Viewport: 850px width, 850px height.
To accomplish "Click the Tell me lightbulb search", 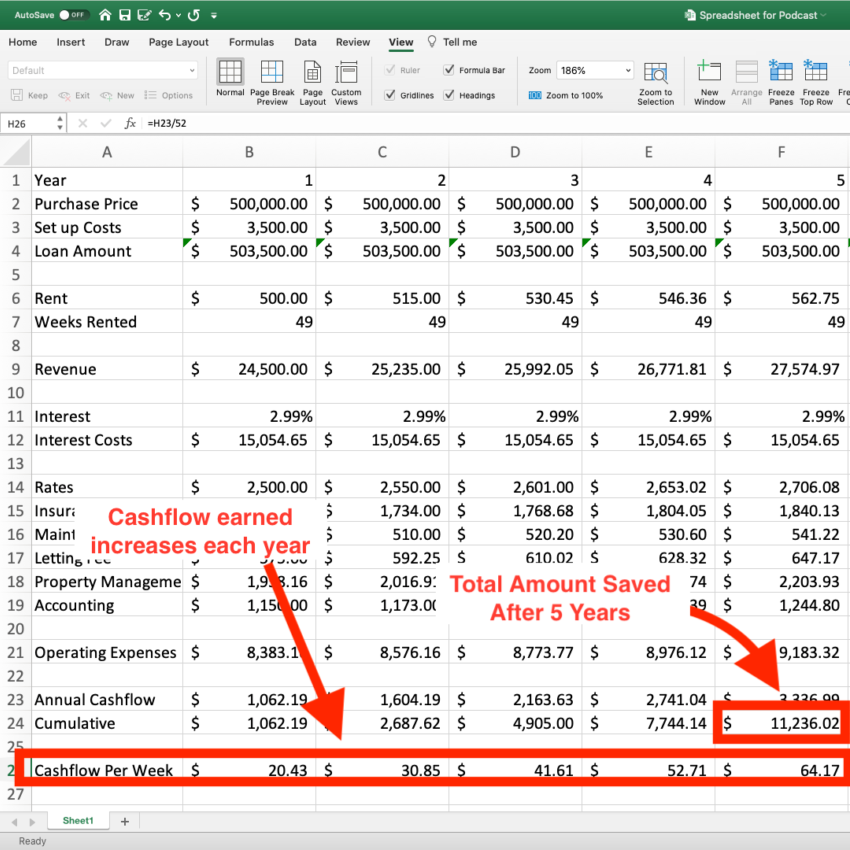I will tap(453, 42).
